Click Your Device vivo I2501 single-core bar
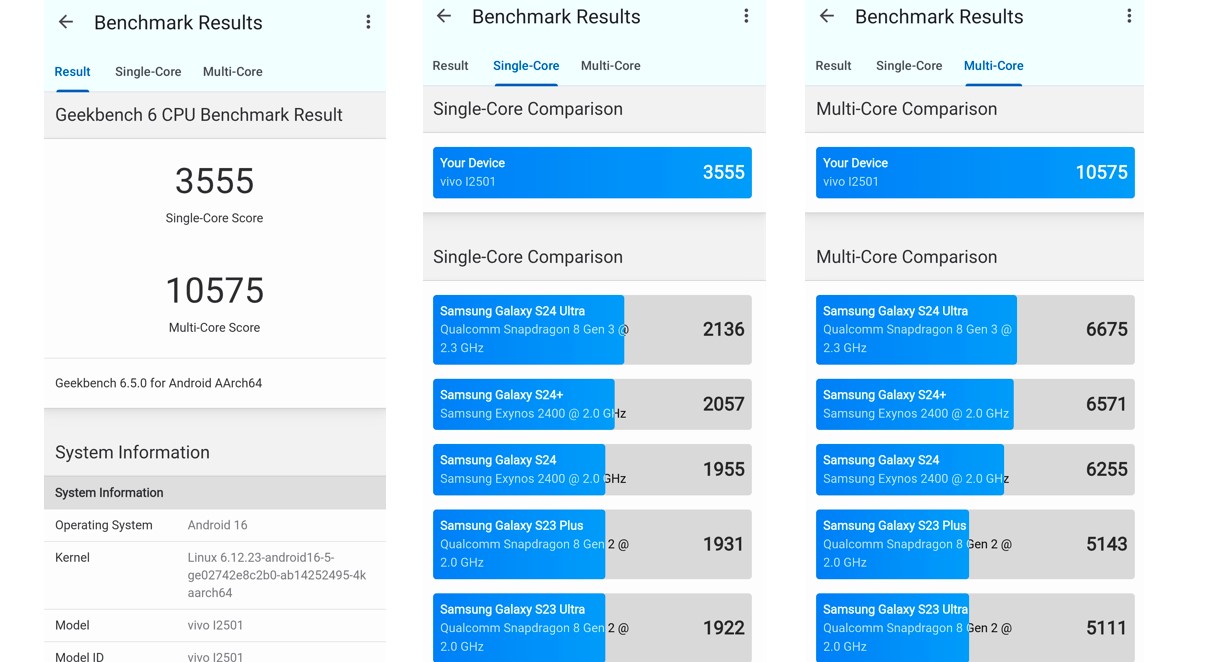 pos(592,172)
